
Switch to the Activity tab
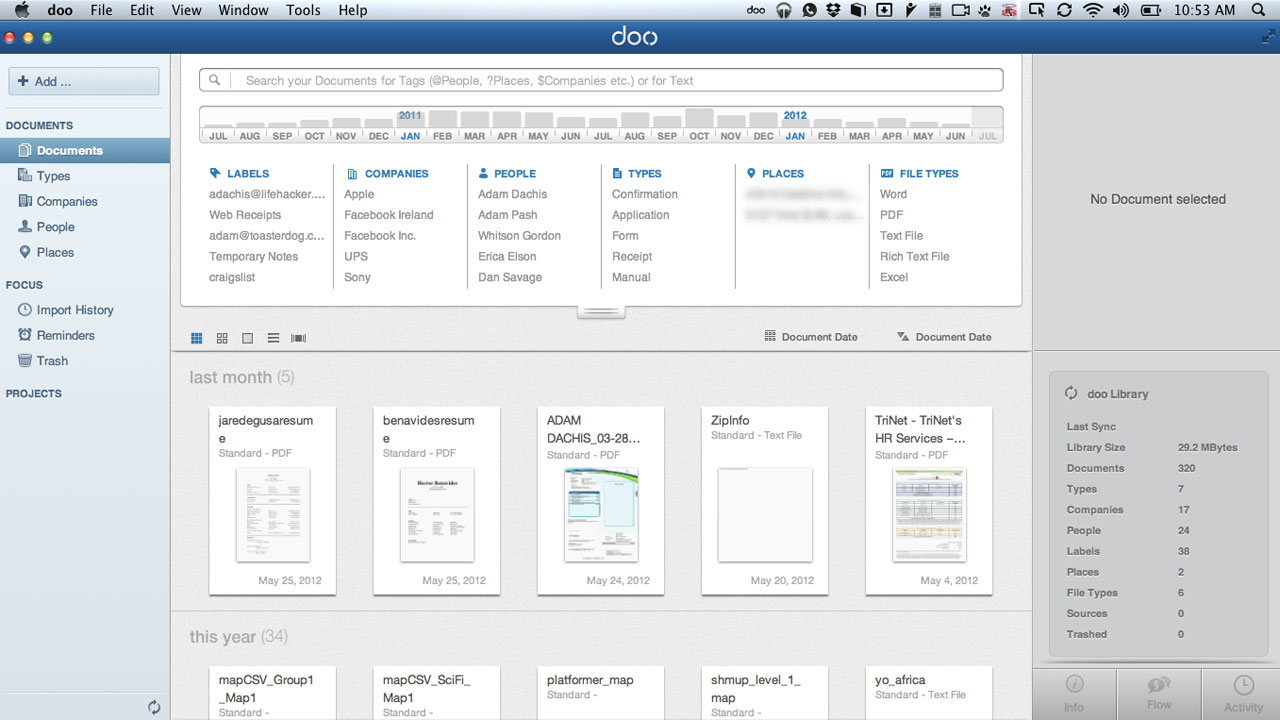coord(1243,694)
